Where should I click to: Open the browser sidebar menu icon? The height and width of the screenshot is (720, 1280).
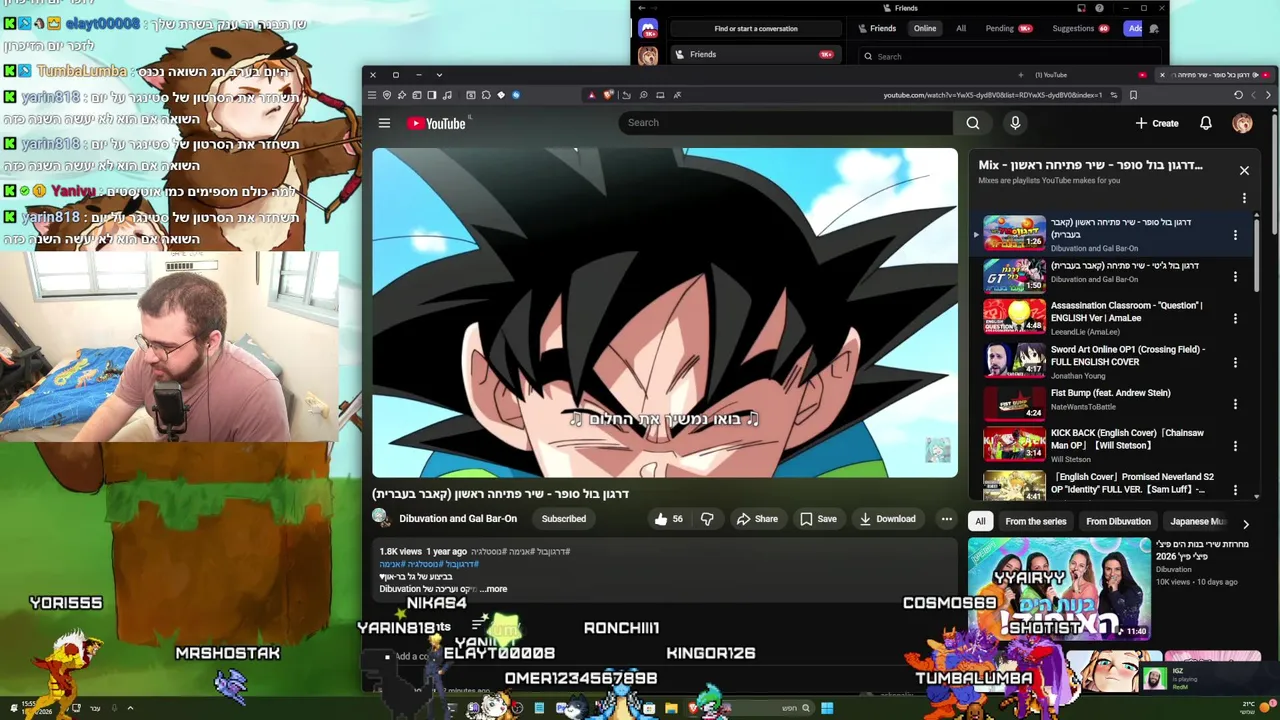point(372,95)
